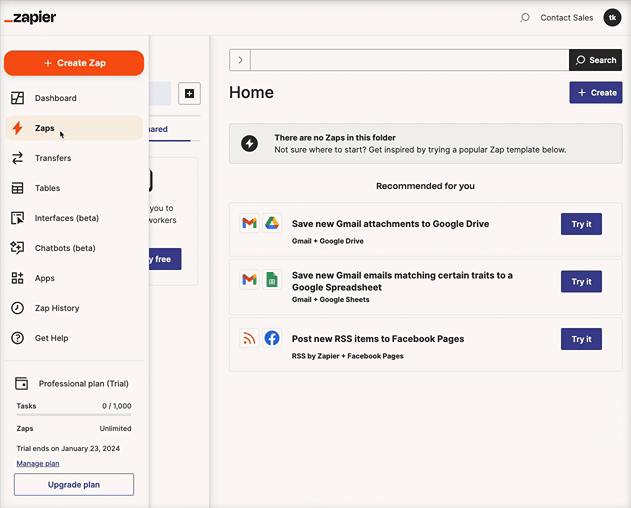
Task: Click the Dashboard sidebar icon
Action: (x=17, y=98)
